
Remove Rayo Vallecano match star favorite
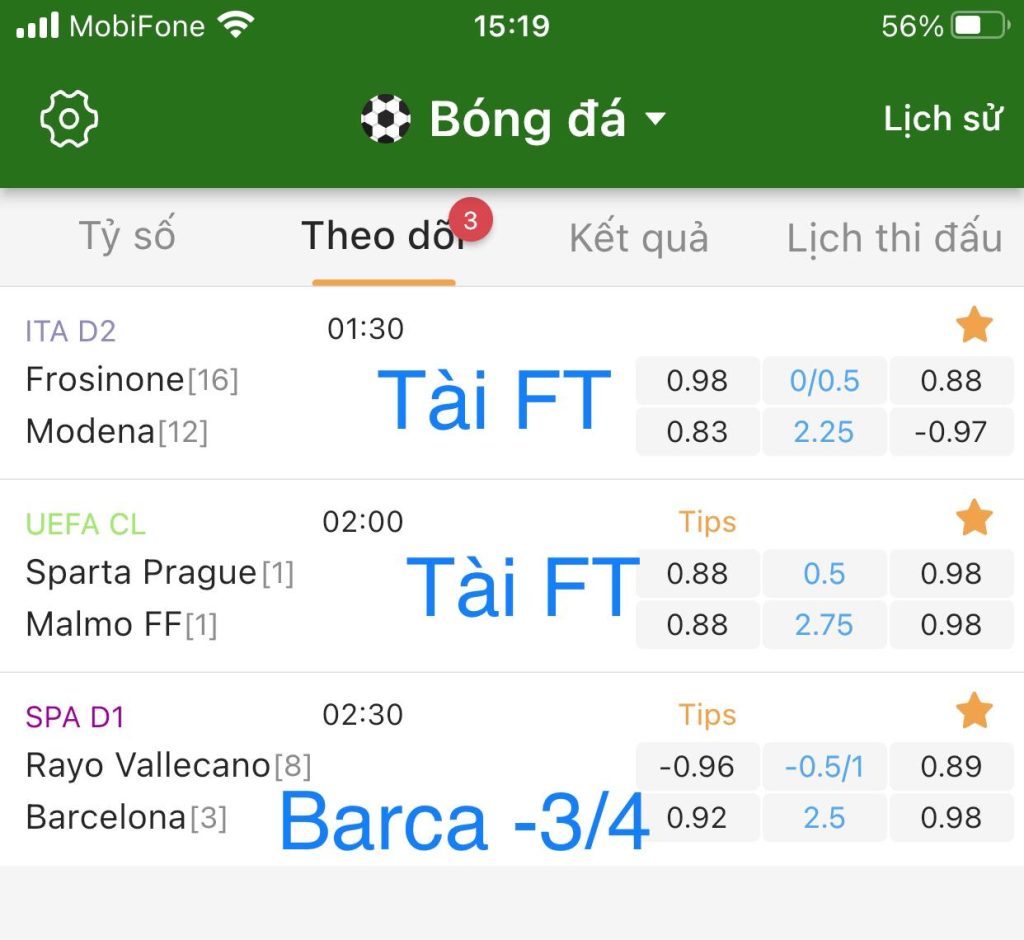click(x=974, y=710)
